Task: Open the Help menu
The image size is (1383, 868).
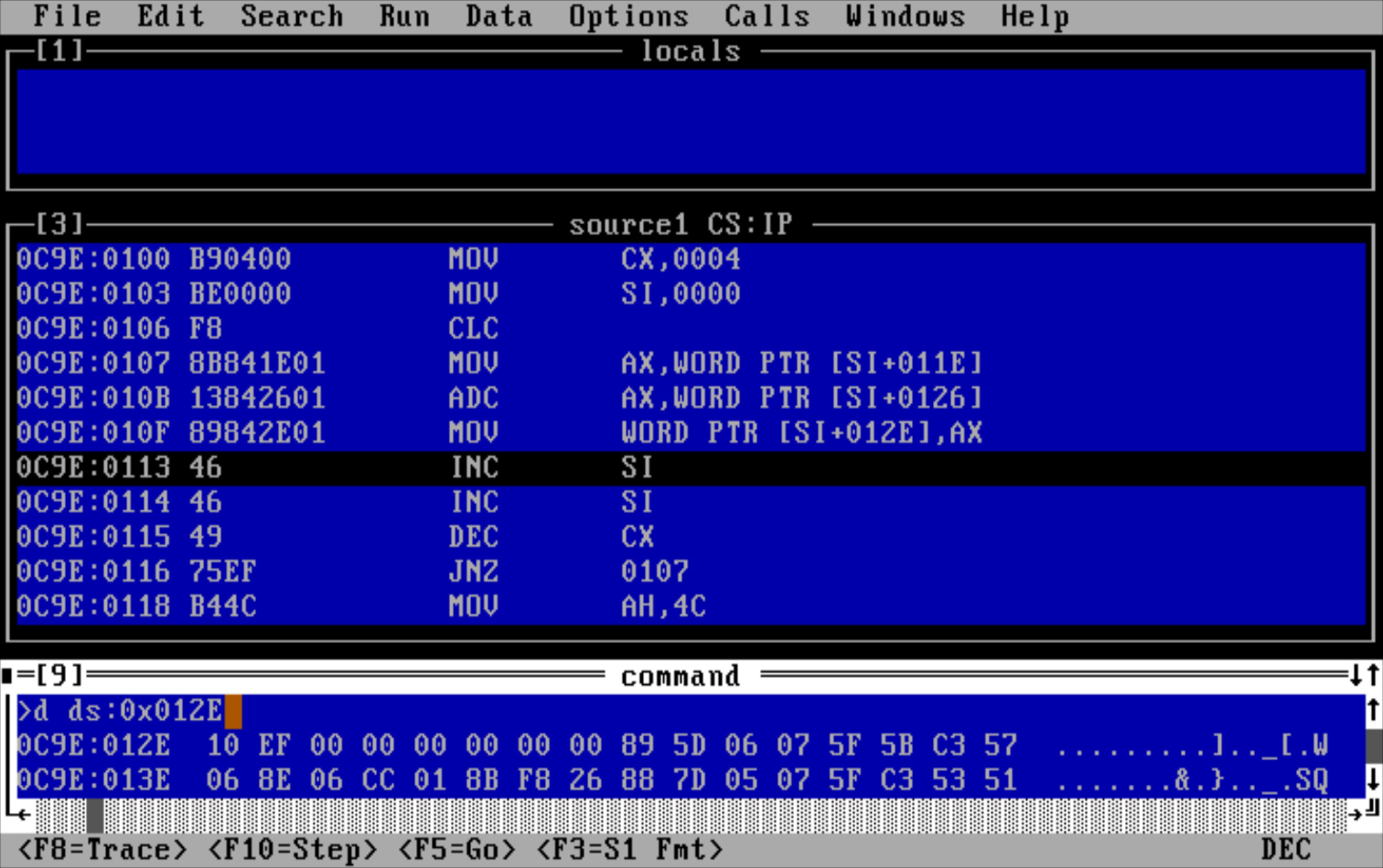Action: pyautogui.click(x=1035, y=16)
